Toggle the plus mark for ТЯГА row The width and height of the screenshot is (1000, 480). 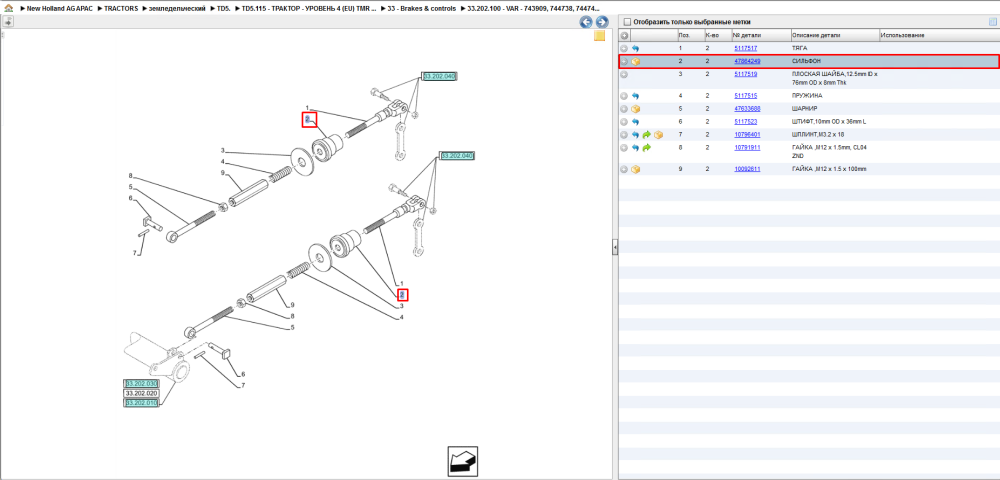point(624,48)
